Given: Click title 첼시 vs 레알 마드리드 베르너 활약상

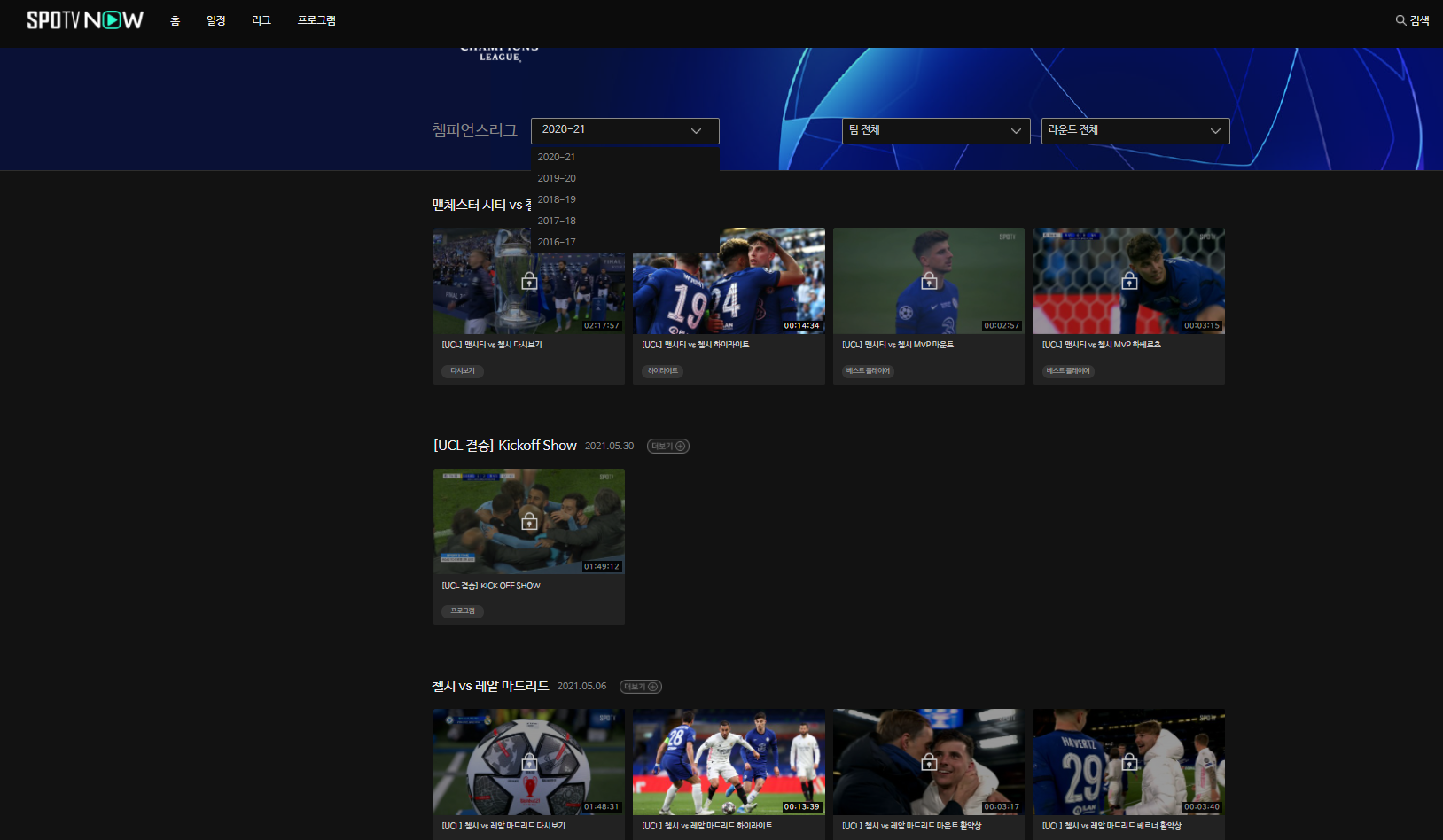Looking at the screenshot, I should pyautogui.click(x=1112, y=826).
